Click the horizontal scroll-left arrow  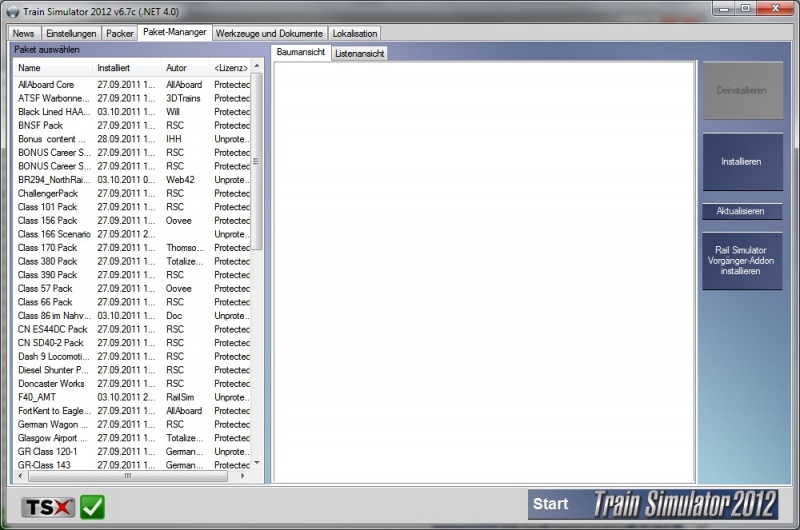(x=20, y=476)
